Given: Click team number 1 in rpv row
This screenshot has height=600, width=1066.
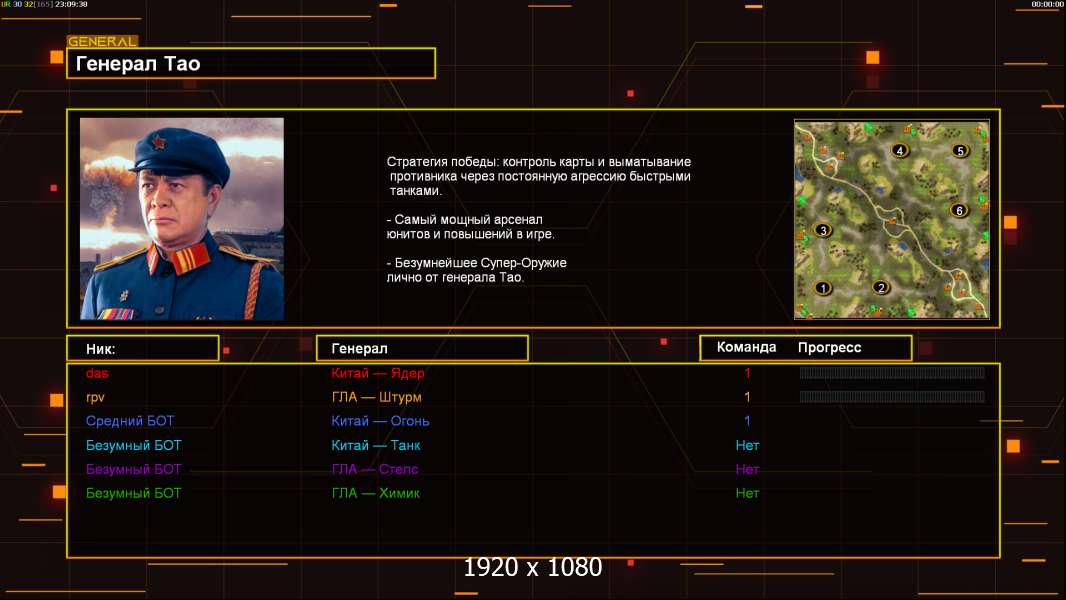Looking at the screenshot, I should pos(747,397).
